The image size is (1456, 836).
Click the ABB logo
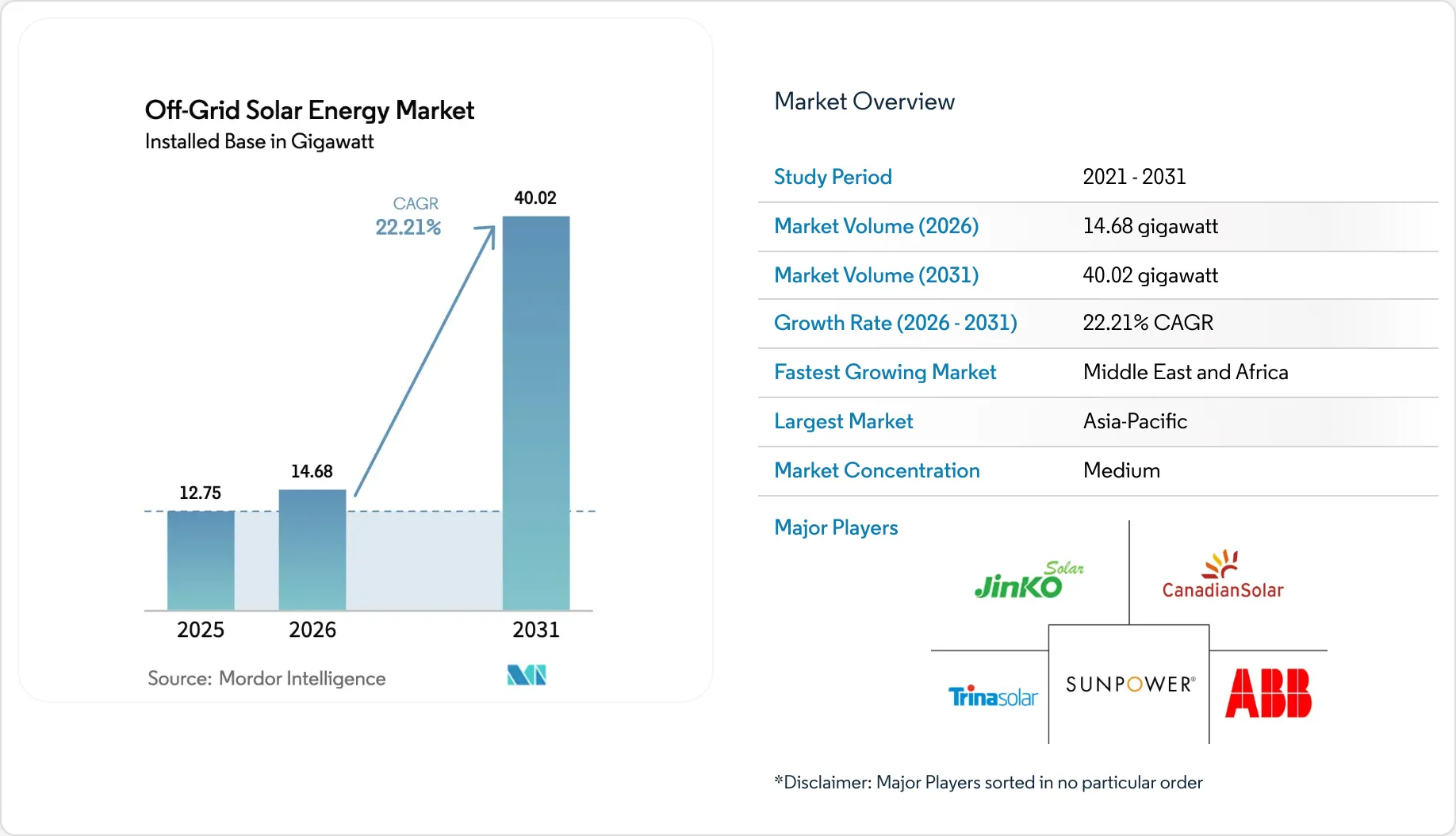tap(1268, 693)
